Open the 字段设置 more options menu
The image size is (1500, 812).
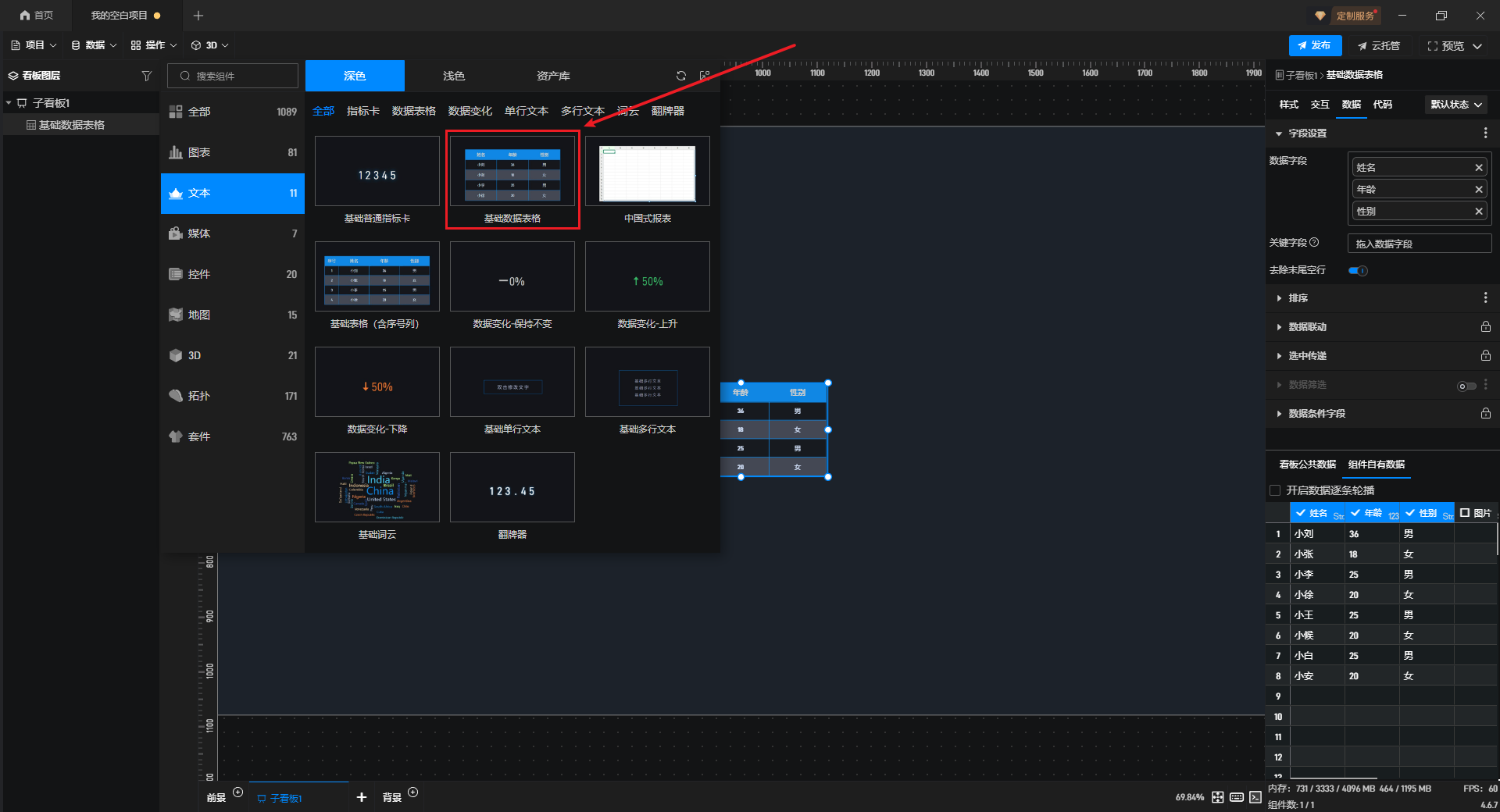[1485, 134]
